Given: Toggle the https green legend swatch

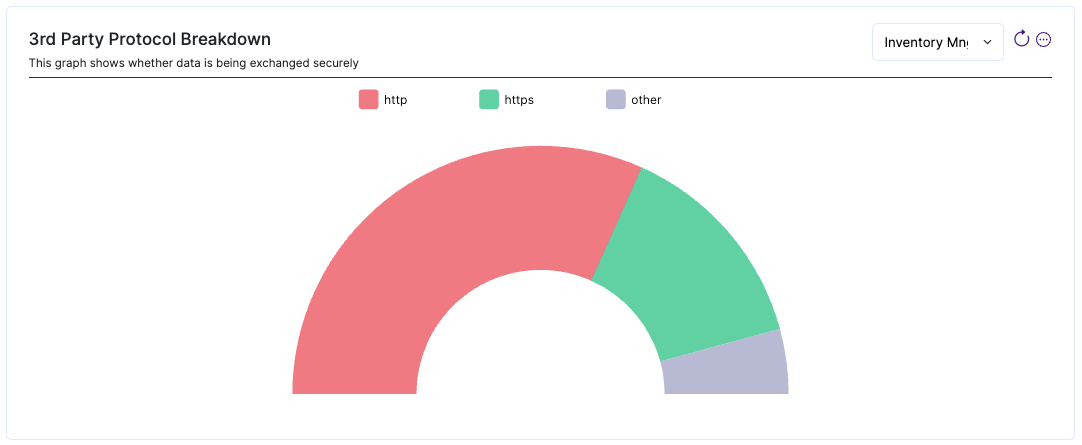Looking at the screenshot, I should [489, 99].
